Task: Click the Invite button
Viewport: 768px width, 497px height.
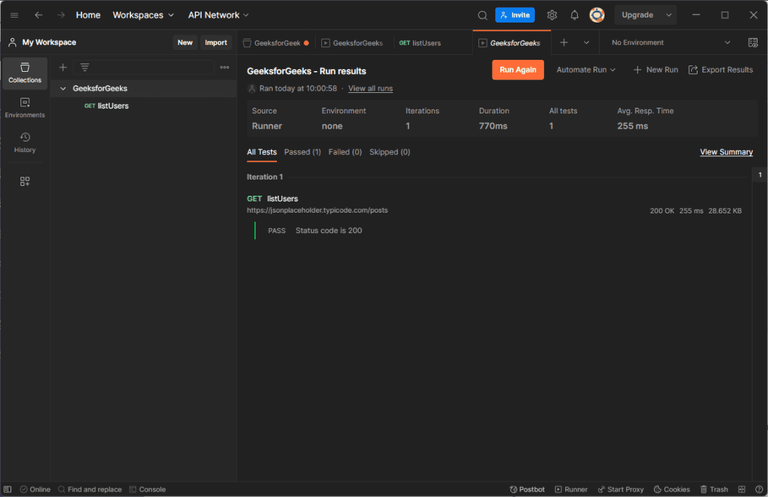Action: coord(515,15)
